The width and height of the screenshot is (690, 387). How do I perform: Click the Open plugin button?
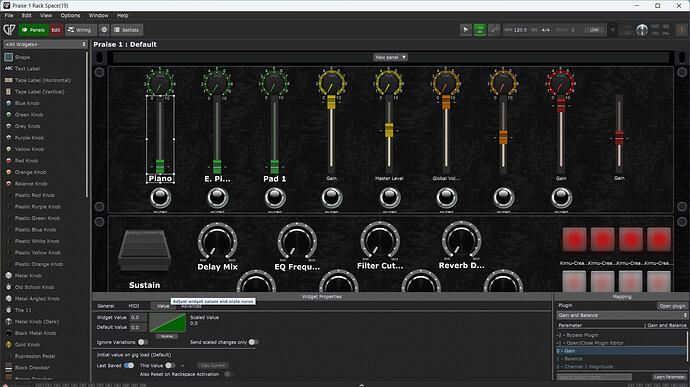[x=672, y=306]
